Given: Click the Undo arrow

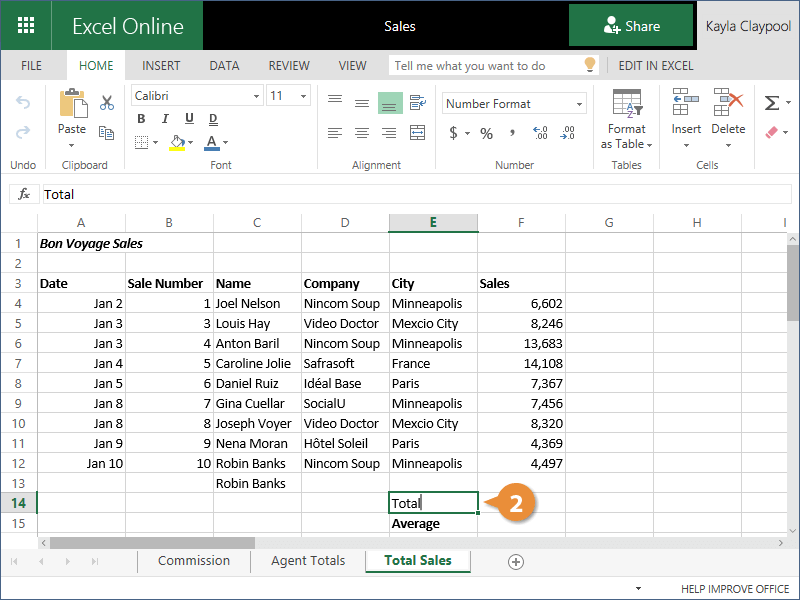Looking at the screenshot, I should coord(23,103).
